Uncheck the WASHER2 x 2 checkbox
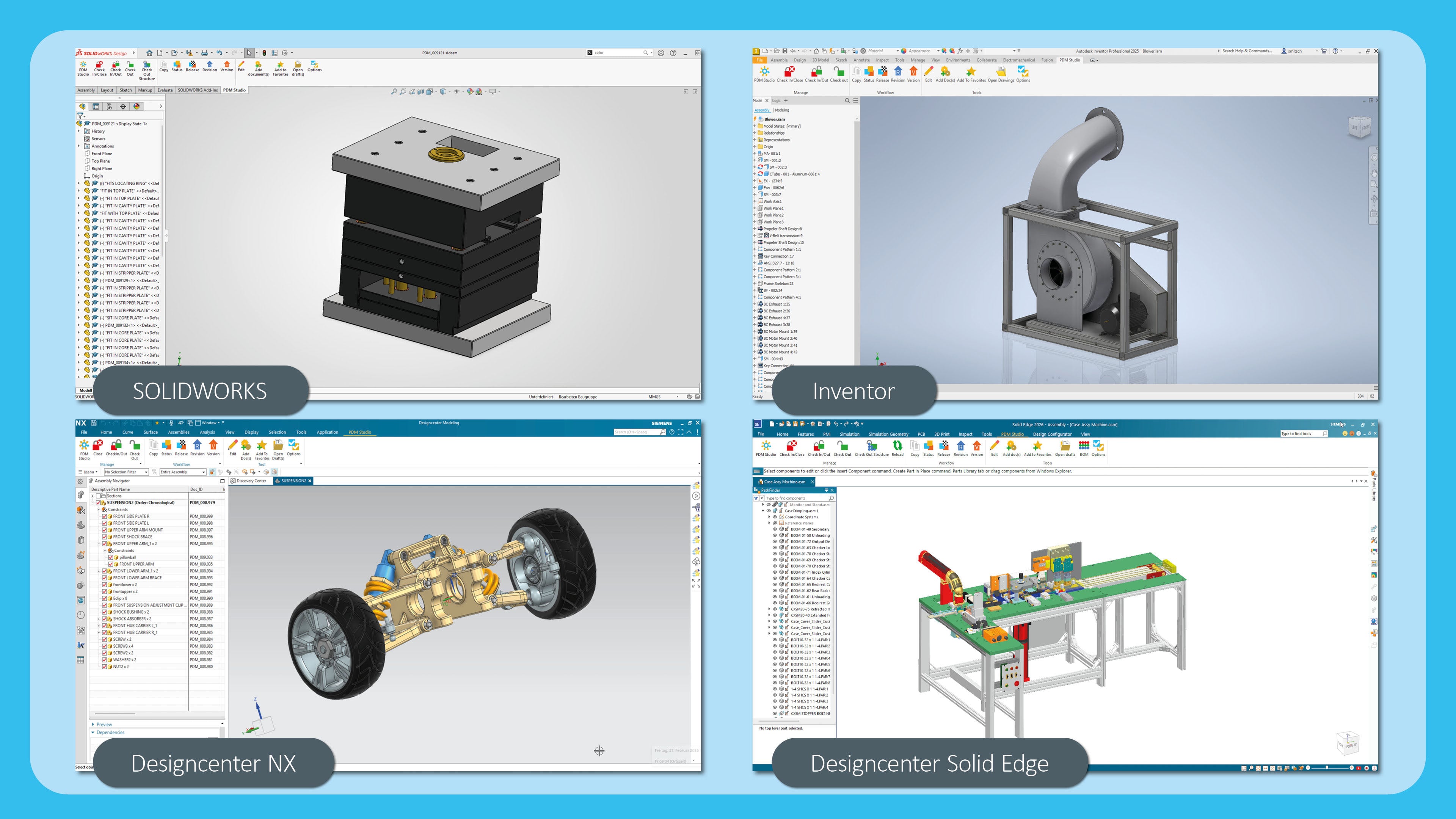 pos(105,660)
